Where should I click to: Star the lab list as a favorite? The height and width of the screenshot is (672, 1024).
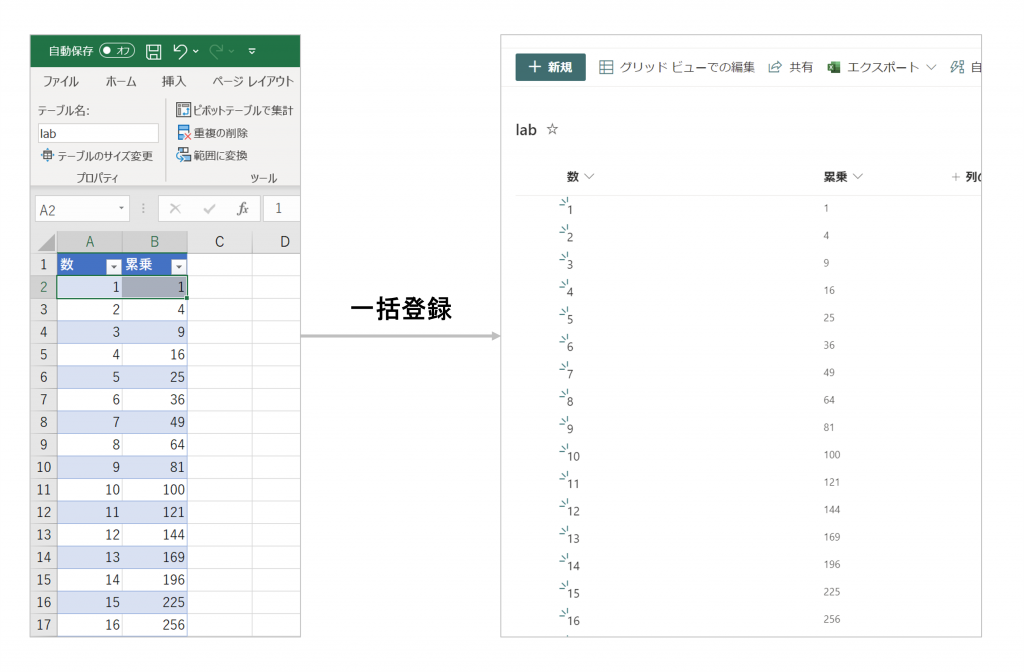point(551,130)
